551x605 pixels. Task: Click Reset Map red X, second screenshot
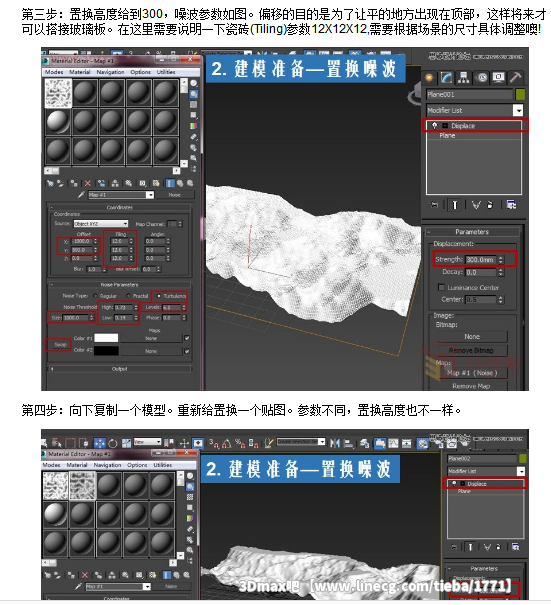click(85, 575)
